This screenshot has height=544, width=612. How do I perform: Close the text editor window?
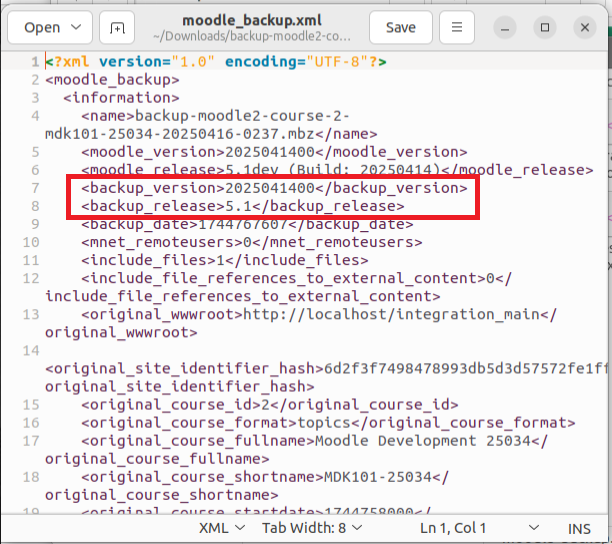tap(585, 28)
